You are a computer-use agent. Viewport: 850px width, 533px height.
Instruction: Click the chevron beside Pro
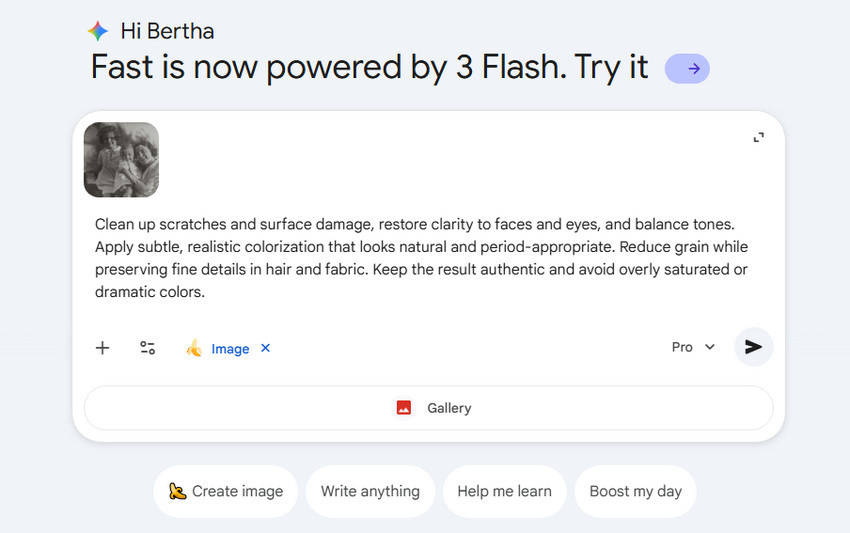pyautogui.click(x=710, y=347)
